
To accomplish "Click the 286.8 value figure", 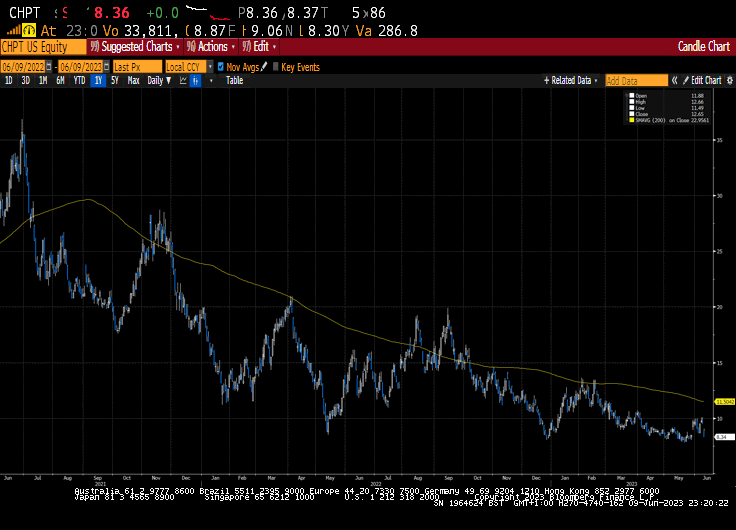I will click(x=398, y=31).
